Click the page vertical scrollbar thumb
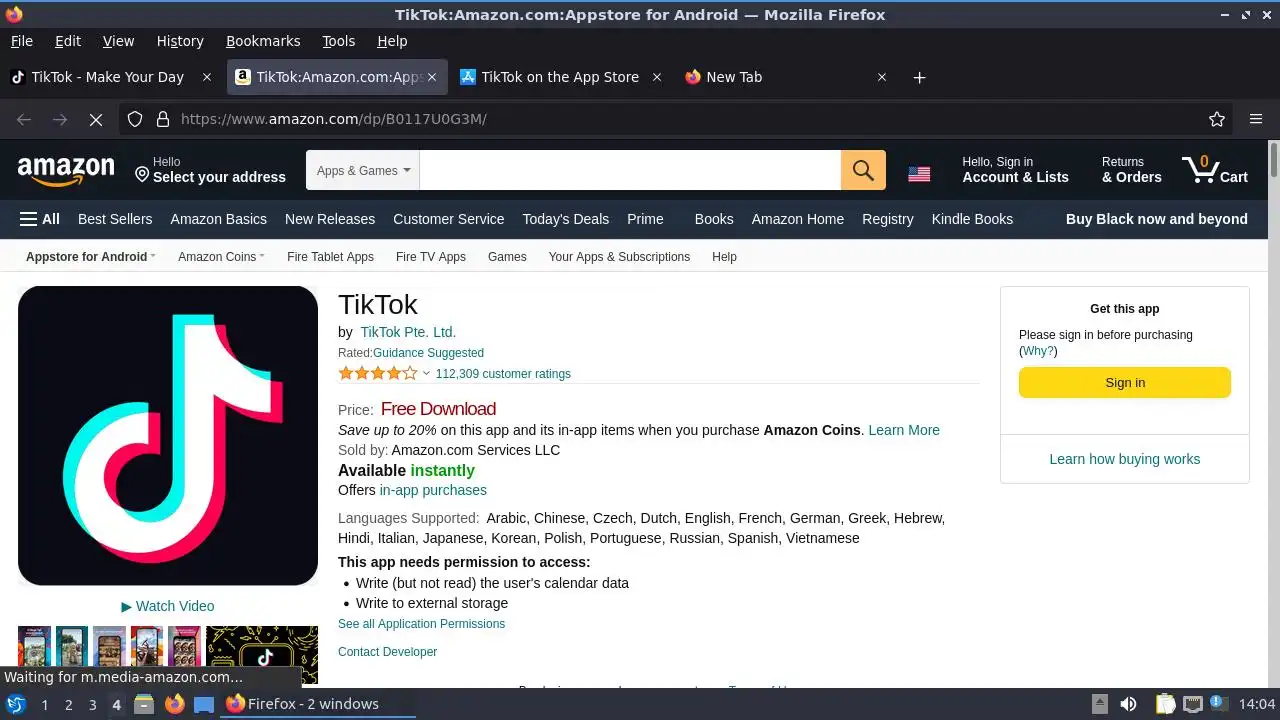The image size is (1280, 720). pos(1274,158)
